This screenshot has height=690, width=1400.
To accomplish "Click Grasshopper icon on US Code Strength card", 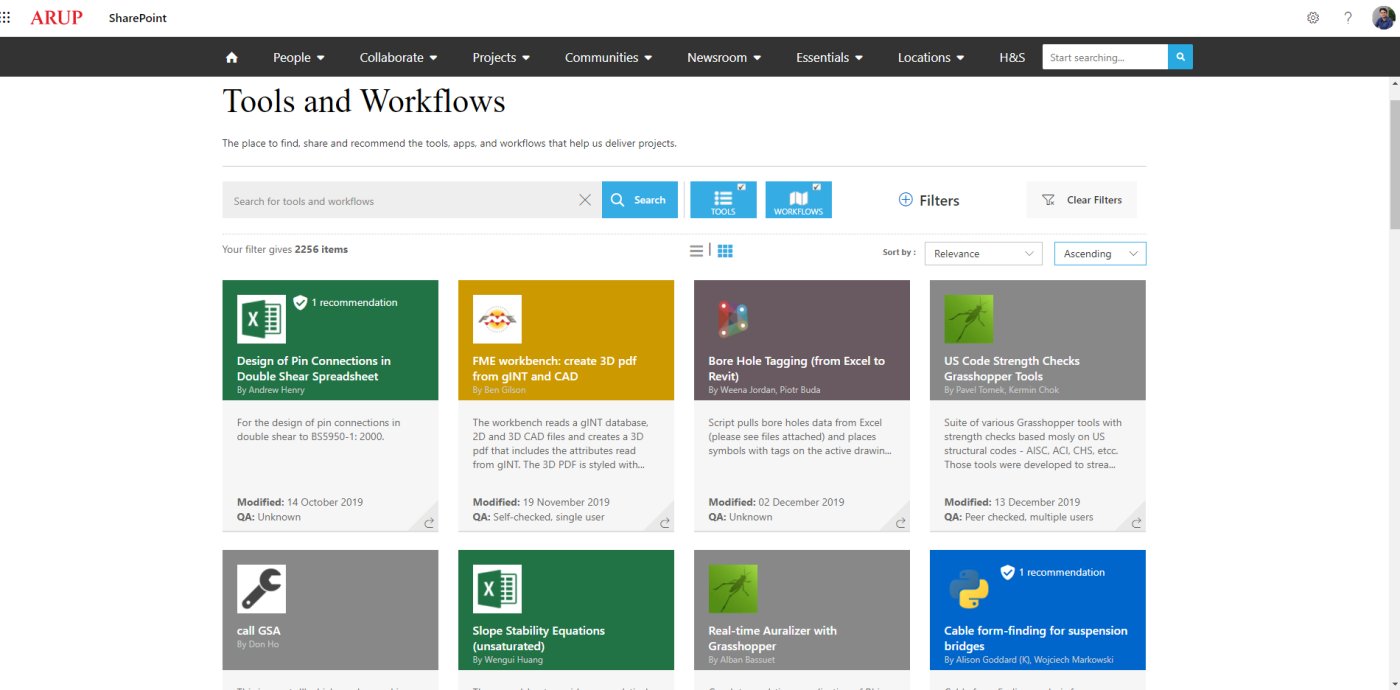I will pos(969,319).
